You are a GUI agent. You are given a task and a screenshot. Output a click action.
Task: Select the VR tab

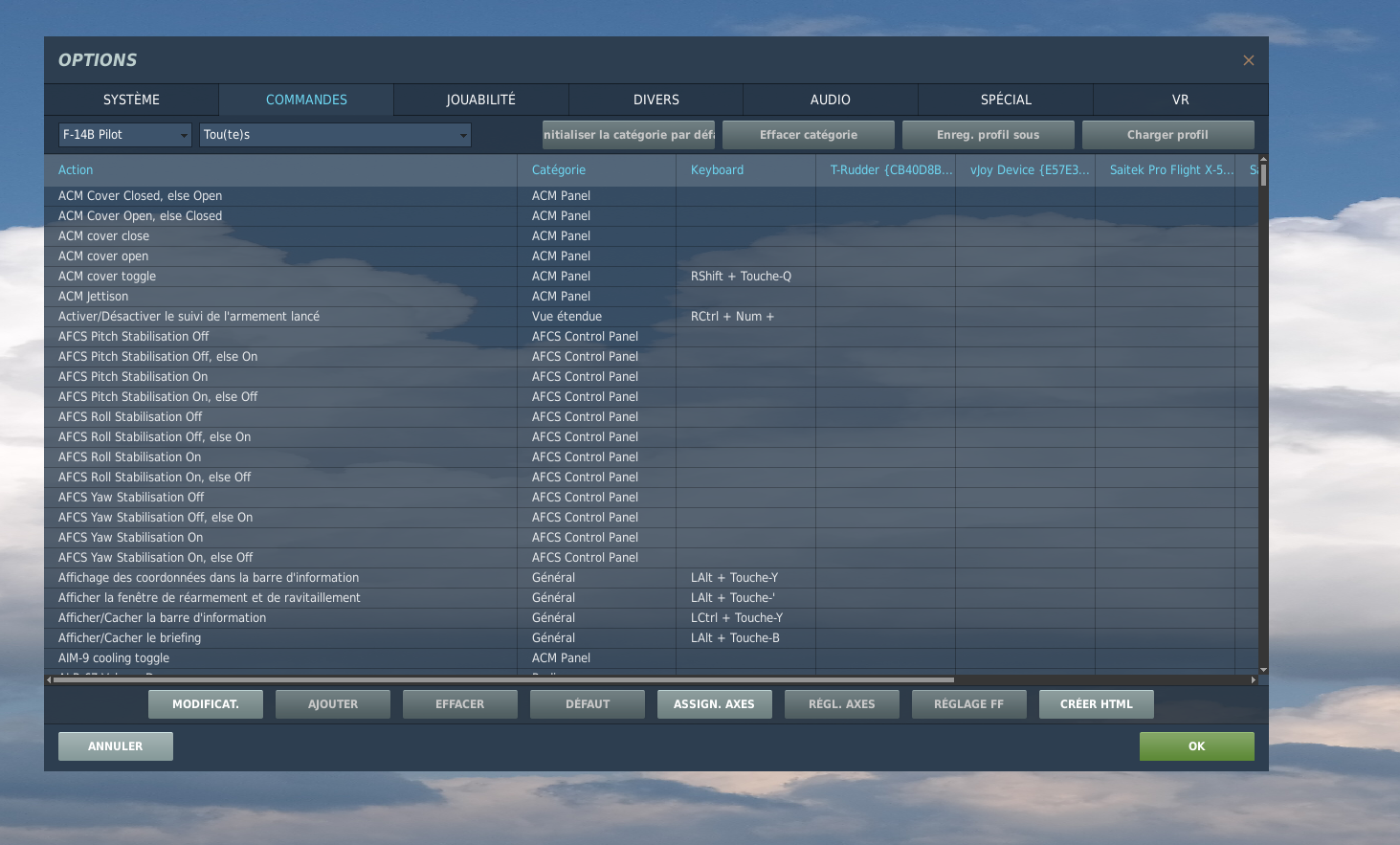[1180, 100]
